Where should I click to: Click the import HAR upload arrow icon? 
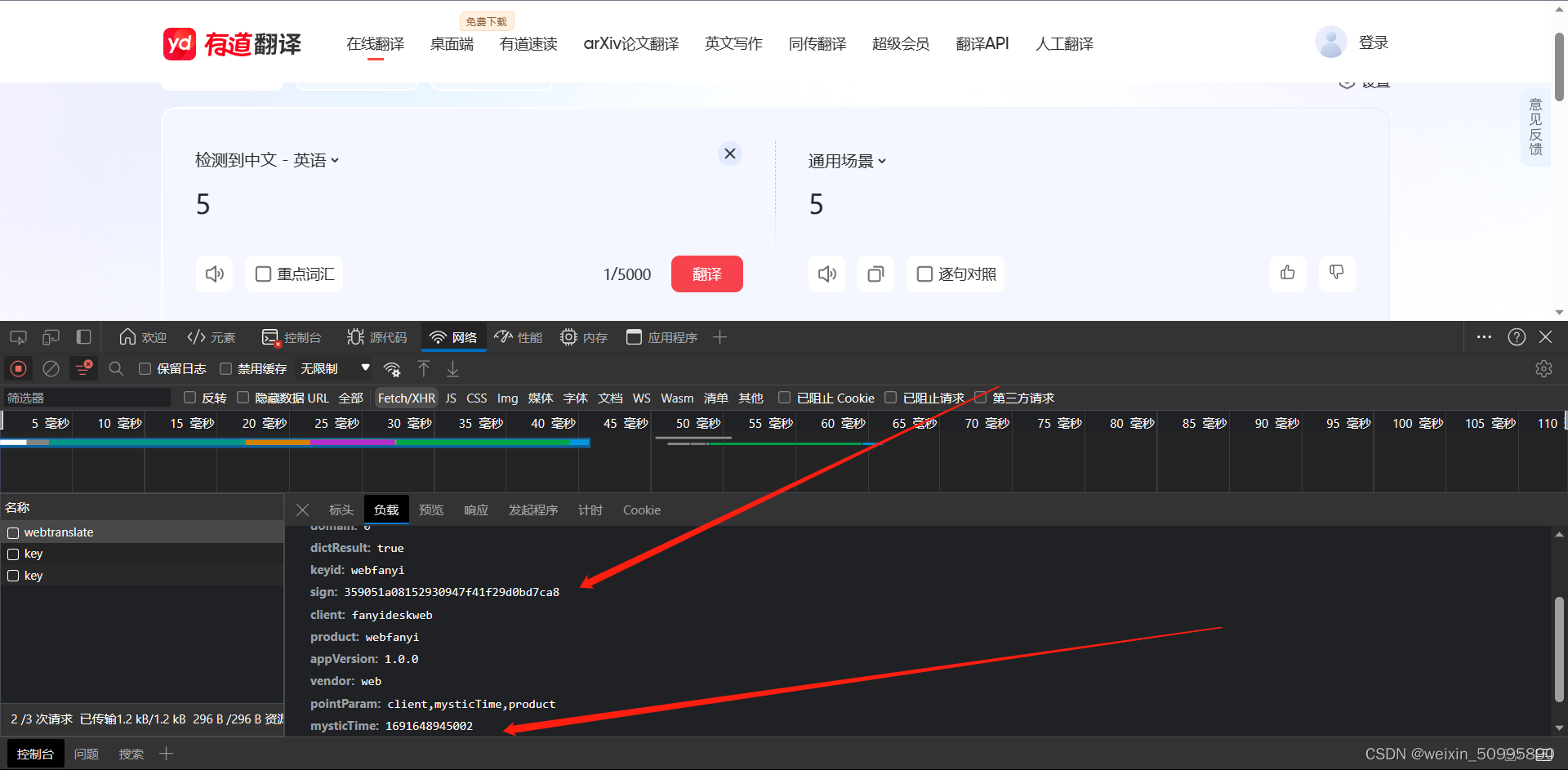click(424, 369)
